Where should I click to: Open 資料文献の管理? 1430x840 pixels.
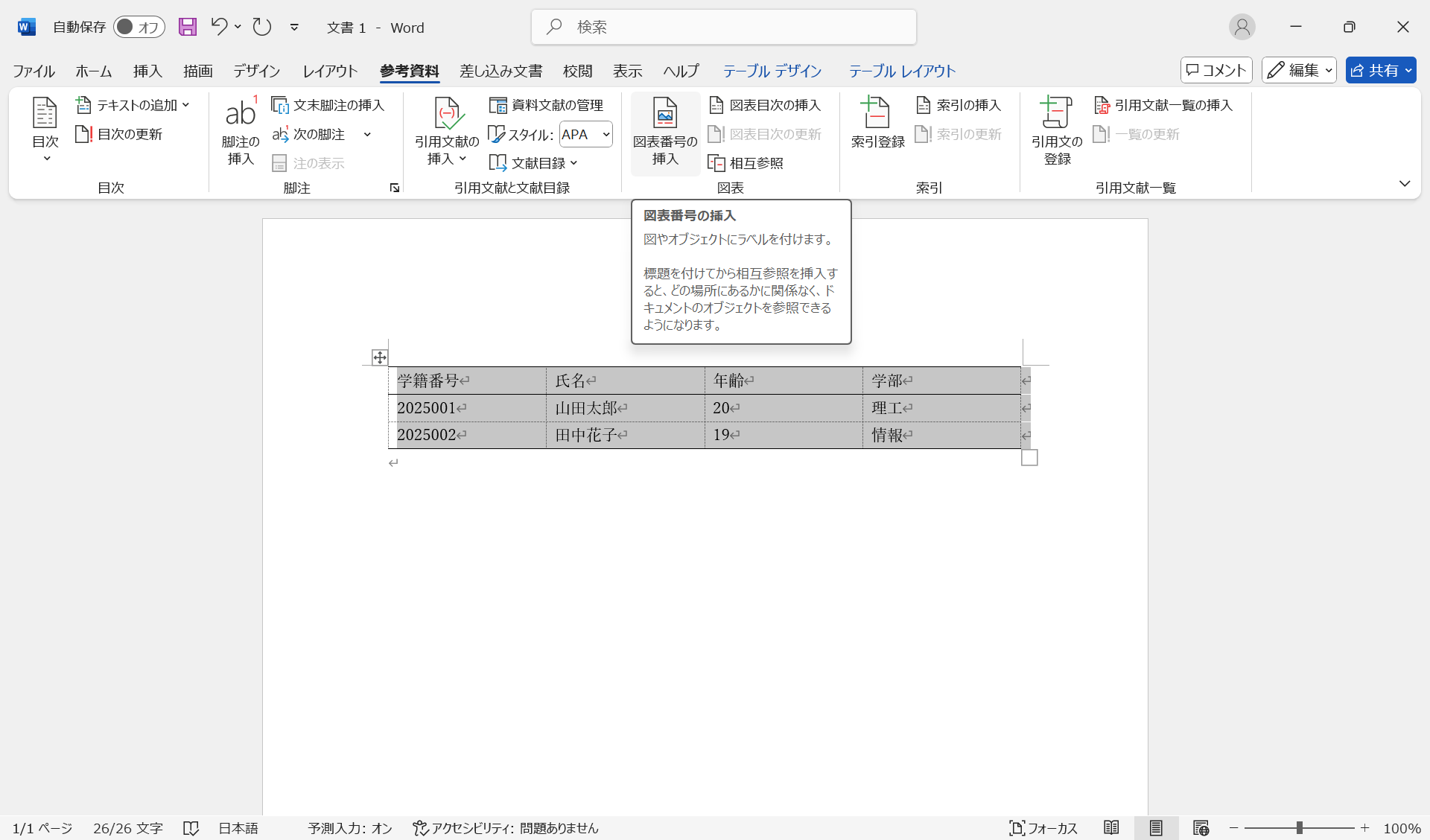pos(546,105)
